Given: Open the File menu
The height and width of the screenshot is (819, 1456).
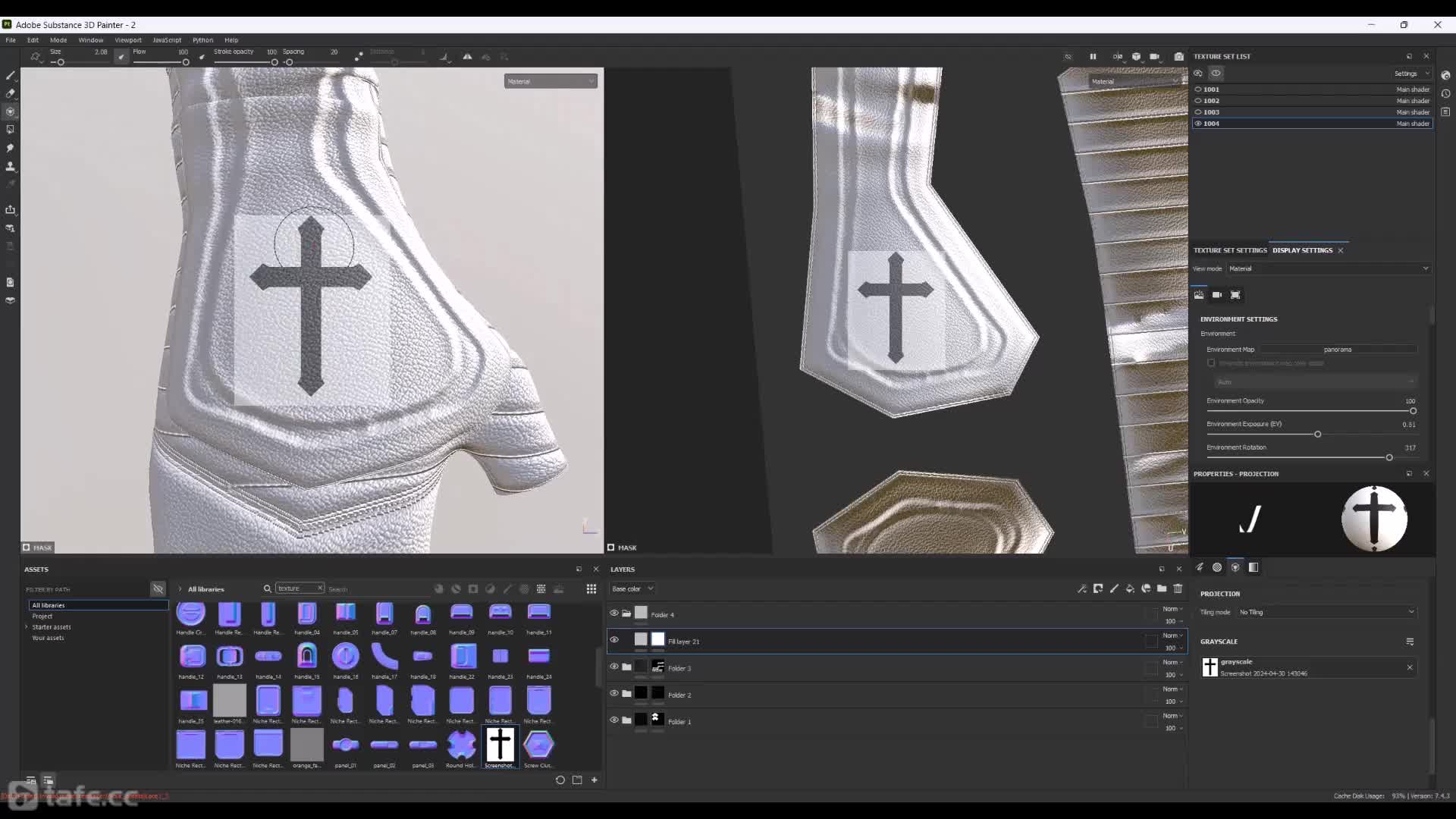Looking at the screenshot, I should (x=11, y=40).
